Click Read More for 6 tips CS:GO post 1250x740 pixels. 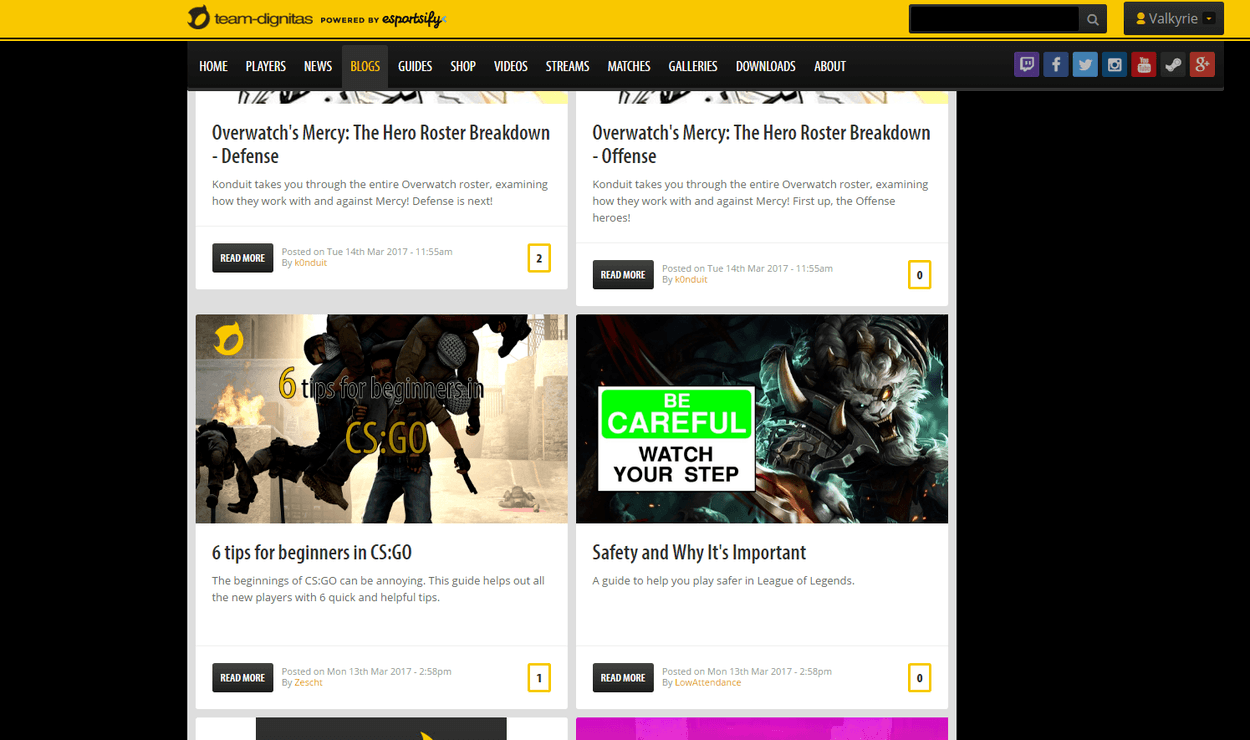[243, 678]
